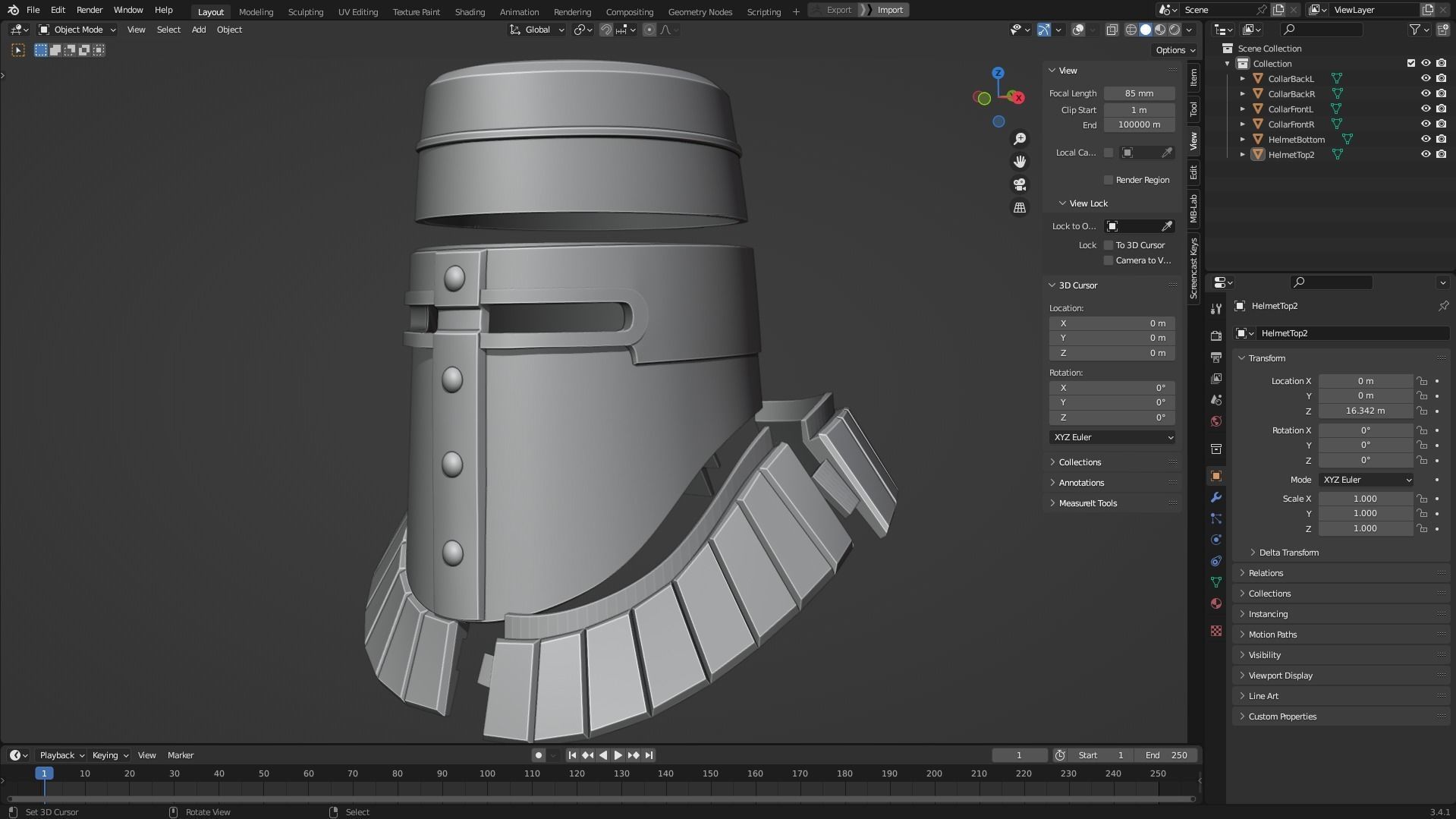The width and height of the screenshot is (1456, 819).
Task: Enable Lock To 3D Cursor checkbox
Action: (x=1109, y=245)
